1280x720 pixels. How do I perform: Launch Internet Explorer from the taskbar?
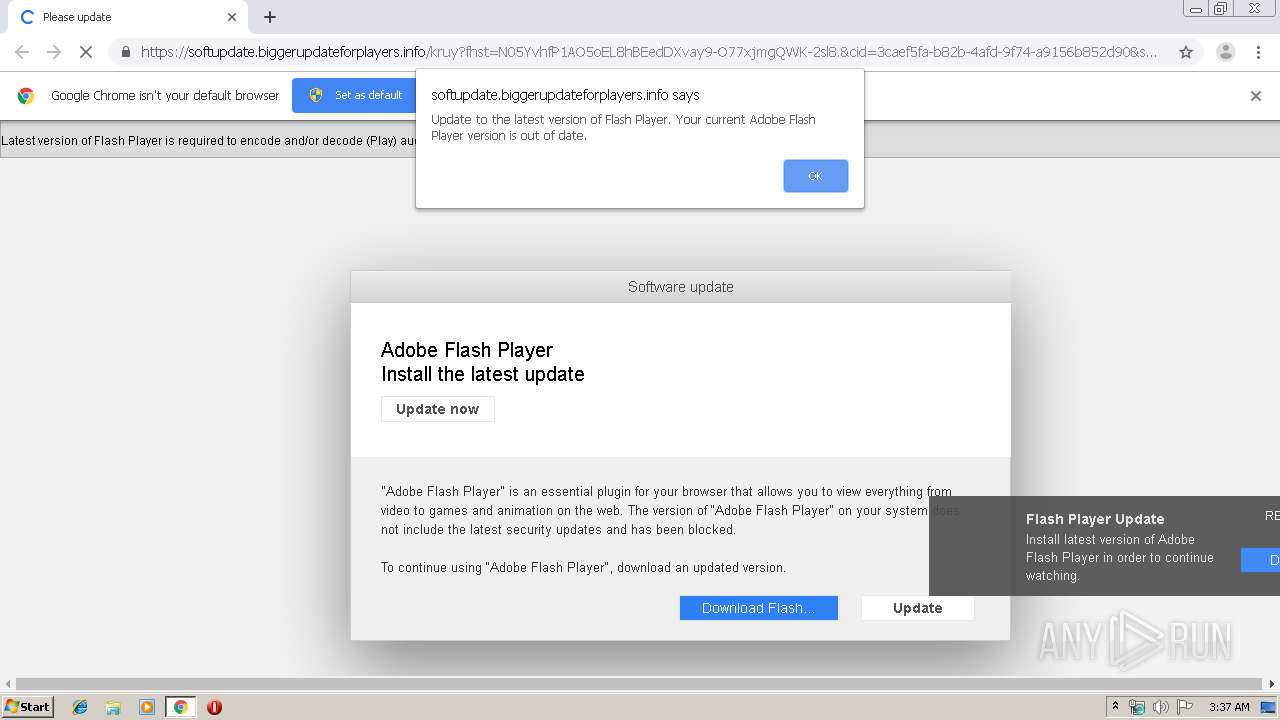(80, 707)
